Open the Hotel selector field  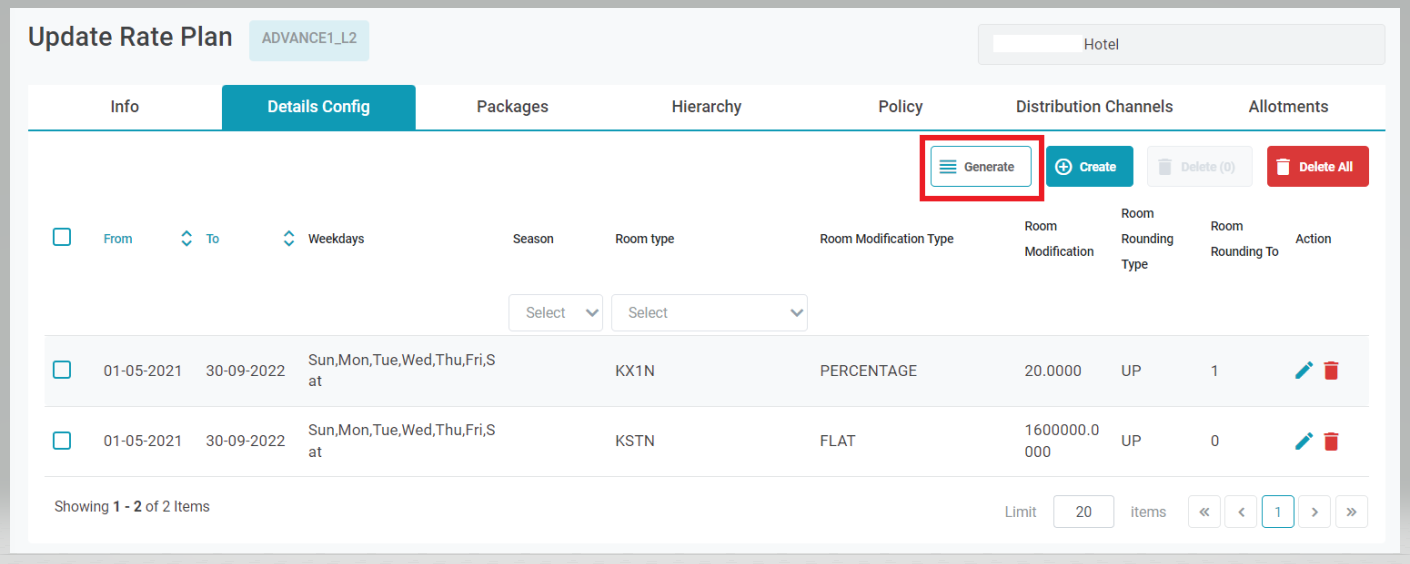tap(1181, 45)
